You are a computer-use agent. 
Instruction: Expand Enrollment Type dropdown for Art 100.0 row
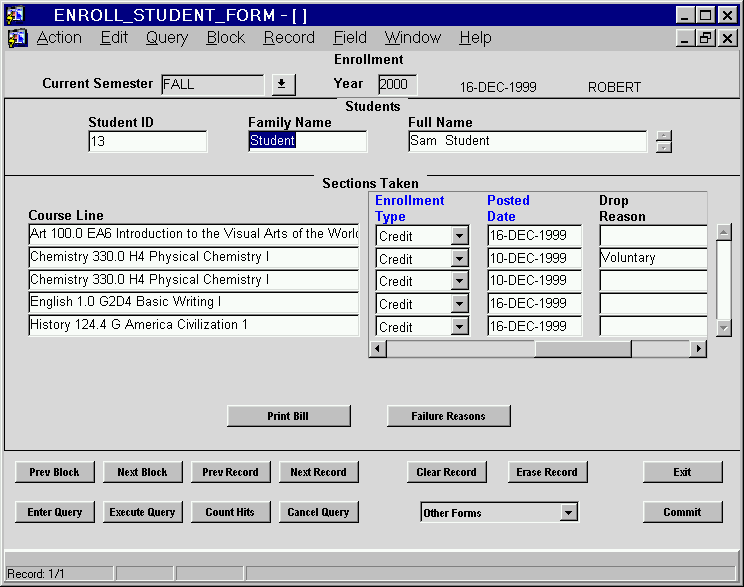459,235
